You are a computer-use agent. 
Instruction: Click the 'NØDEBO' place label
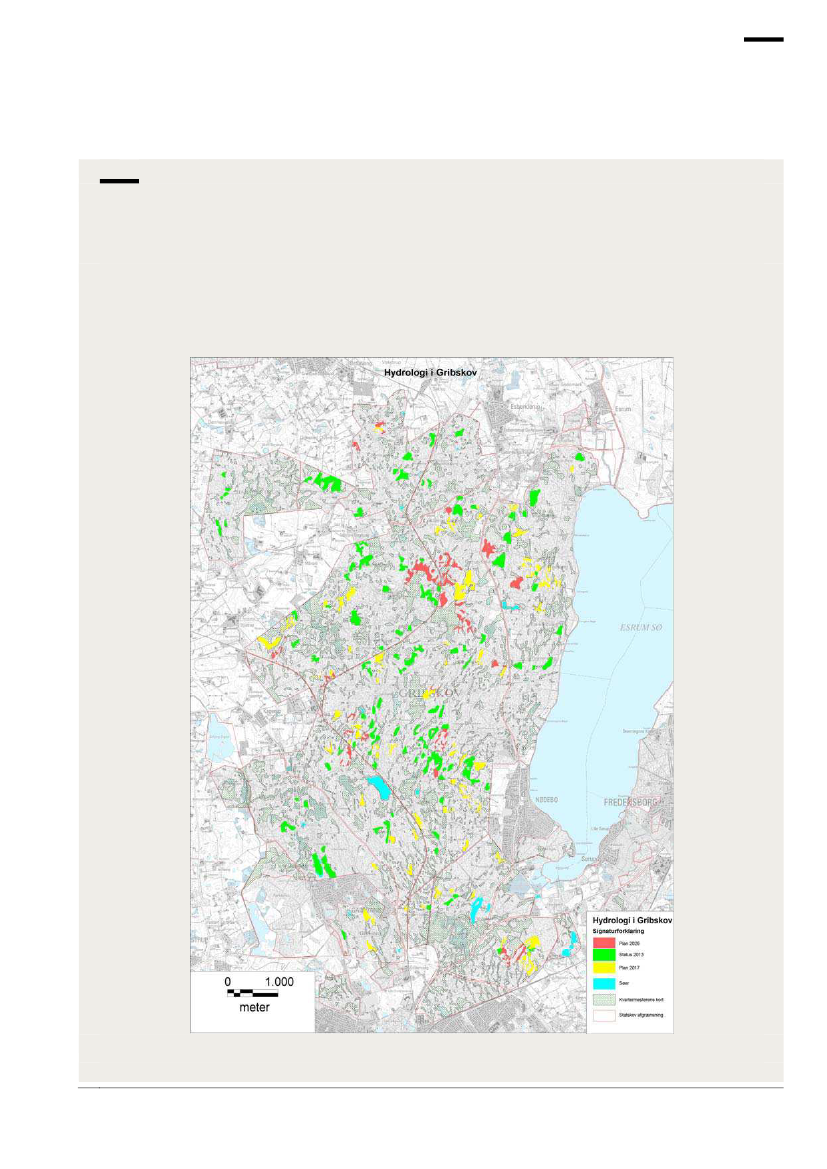(x=546, y=799)
